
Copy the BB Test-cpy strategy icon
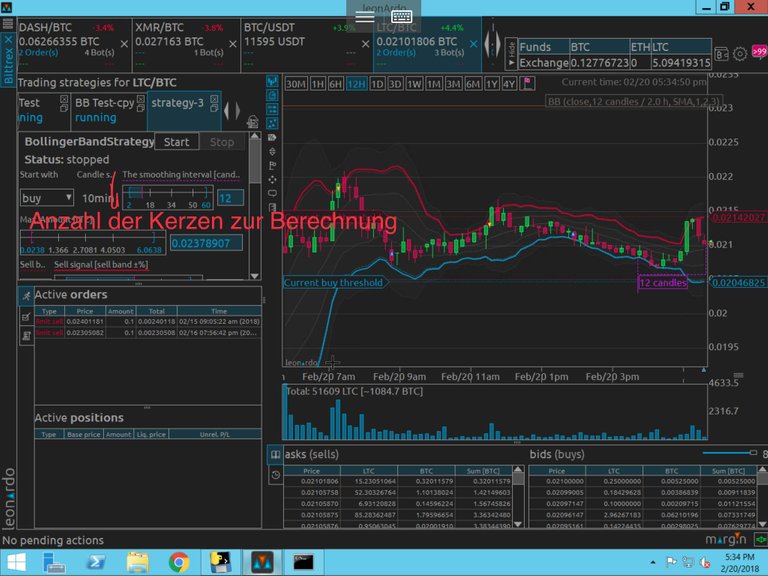click(x=141, y=108)
